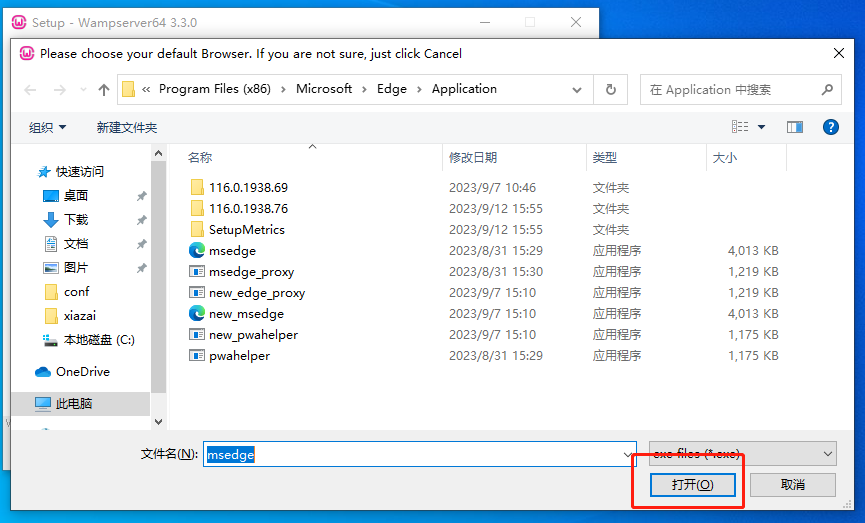Click Edge breadcrumb segment
The height and width of the screenshot is (523, 865).
point(392,89)
